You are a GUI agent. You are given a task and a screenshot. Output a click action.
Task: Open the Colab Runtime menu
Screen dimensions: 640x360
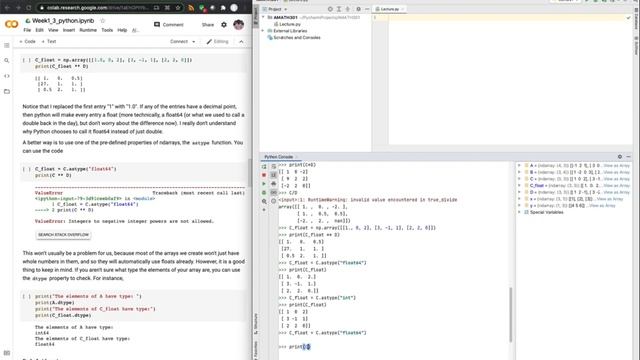[x=88, y=30]
